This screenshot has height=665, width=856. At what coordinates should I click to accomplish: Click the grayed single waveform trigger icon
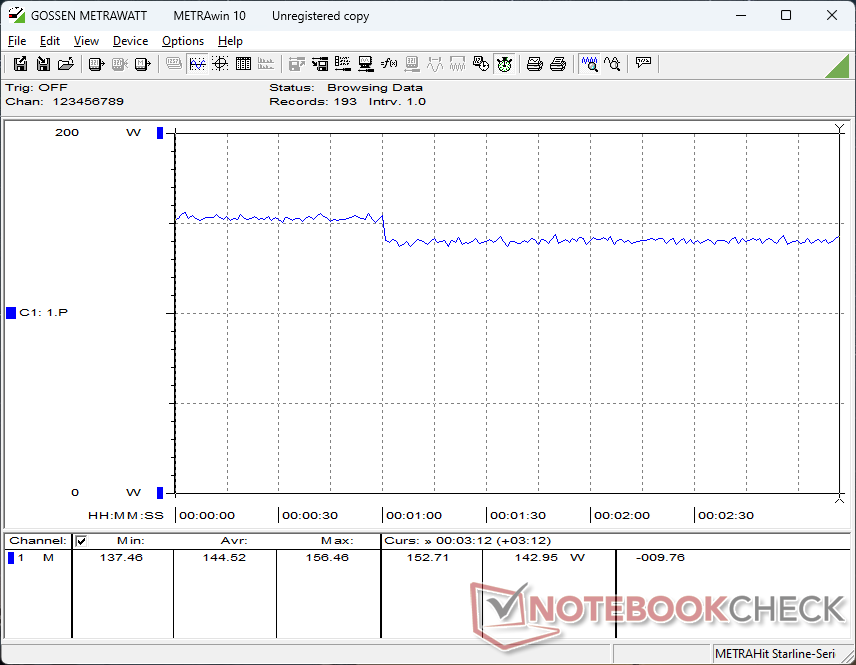tap(435, 64)
